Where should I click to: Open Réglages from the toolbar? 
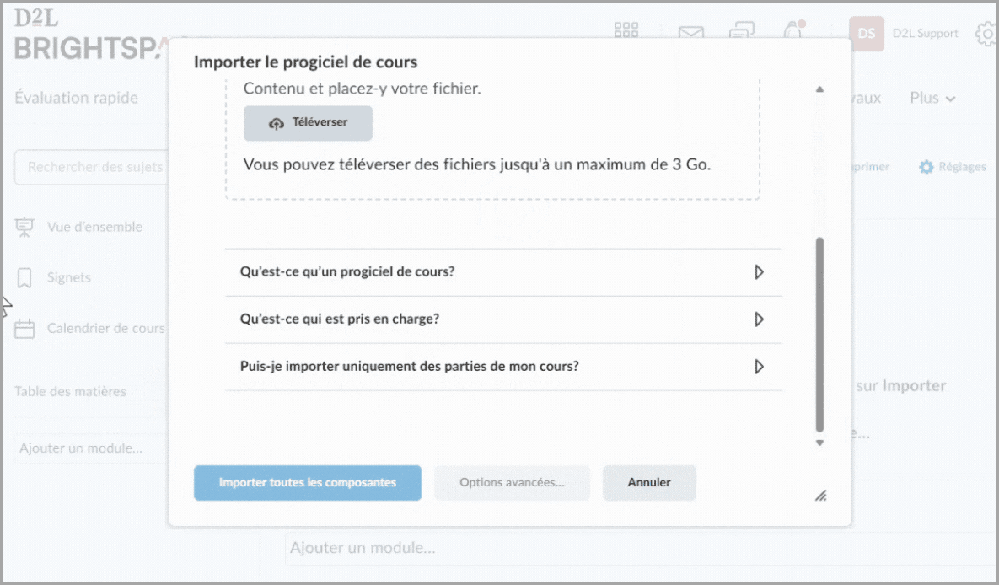pyautogui.click(x=951, y=167)
